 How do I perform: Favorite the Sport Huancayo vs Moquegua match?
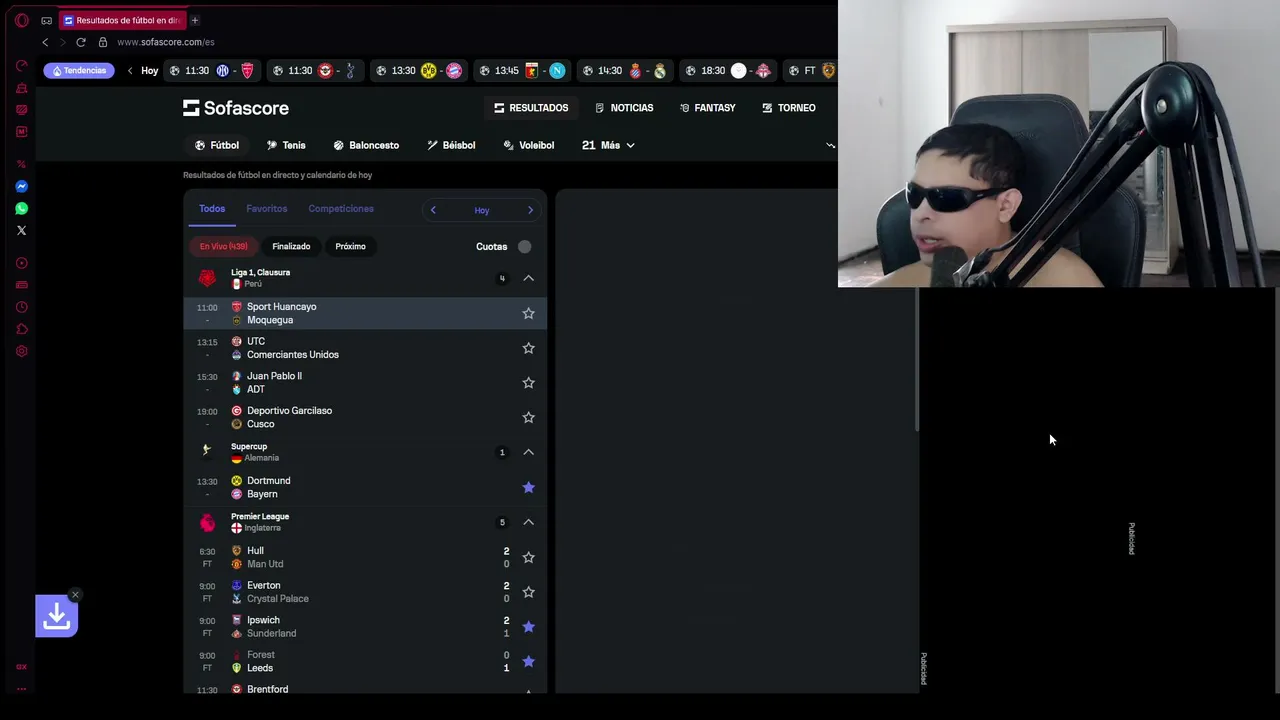[528, 313]
